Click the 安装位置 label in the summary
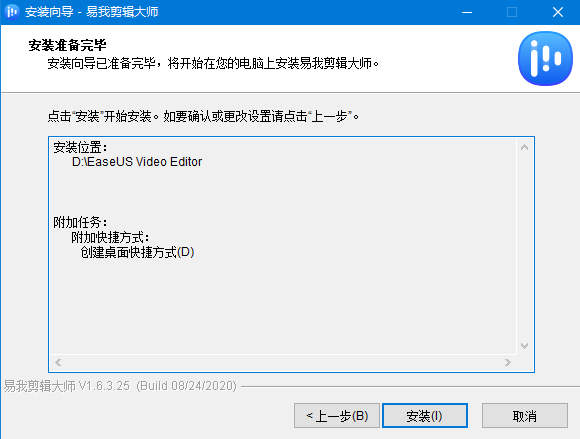 click(80, 147)
